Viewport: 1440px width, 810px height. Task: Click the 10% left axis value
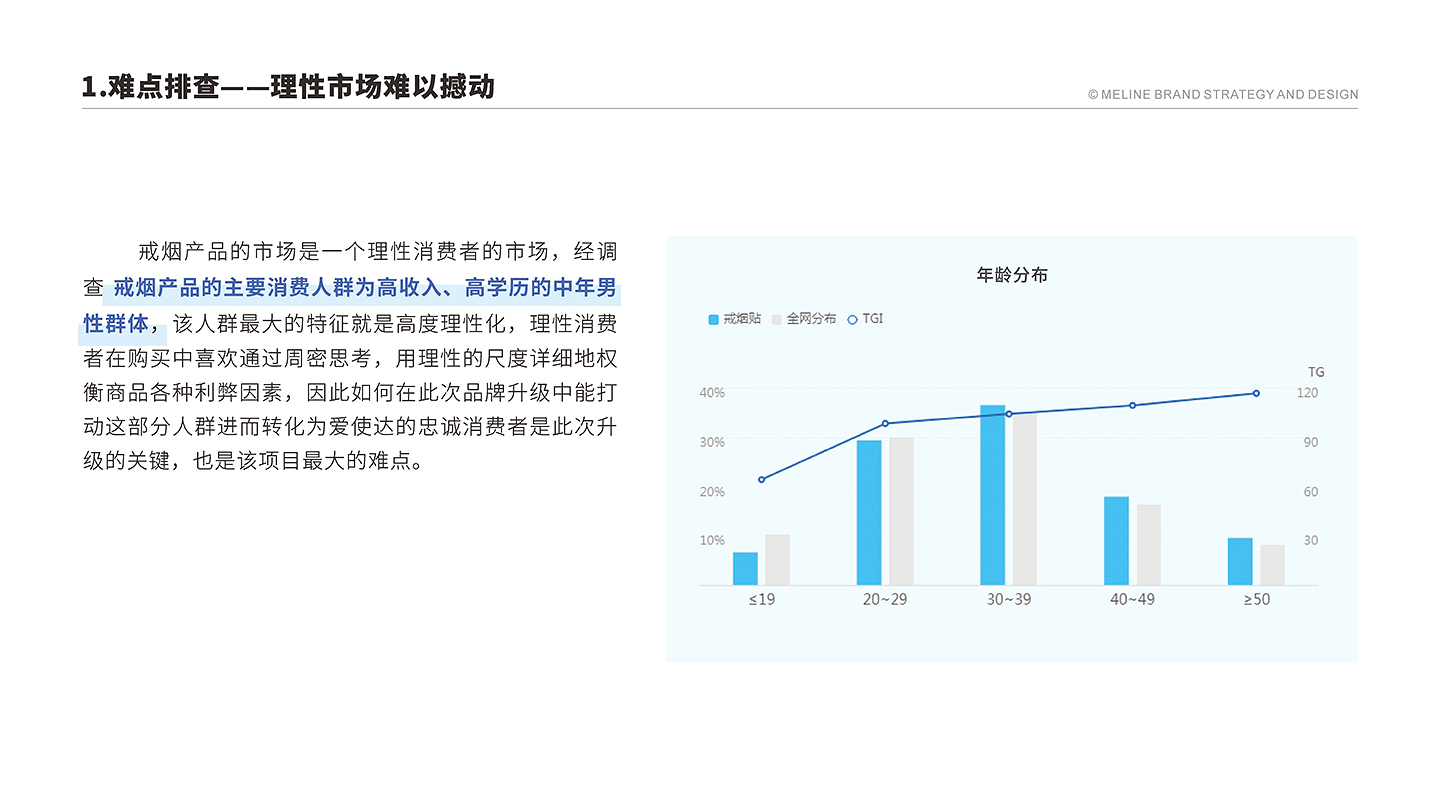[712, 540]
